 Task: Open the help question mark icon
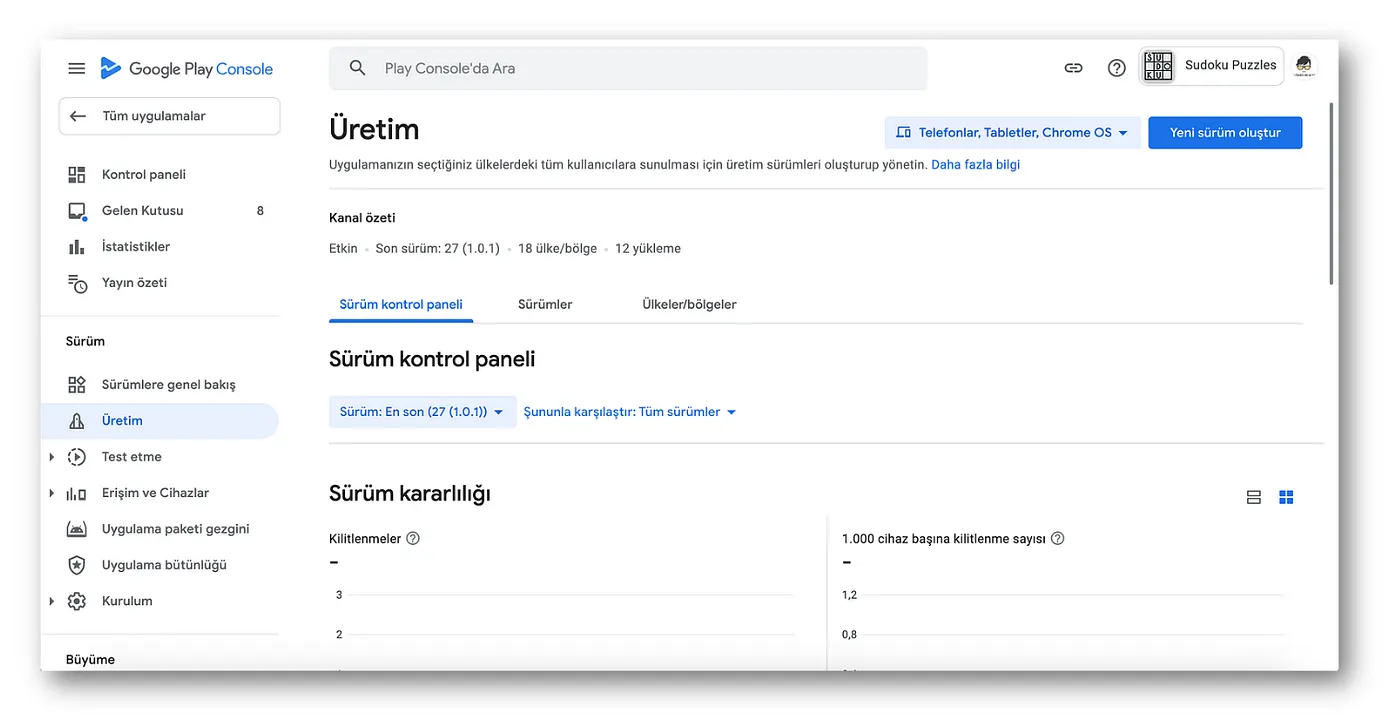coord(1117,68)
